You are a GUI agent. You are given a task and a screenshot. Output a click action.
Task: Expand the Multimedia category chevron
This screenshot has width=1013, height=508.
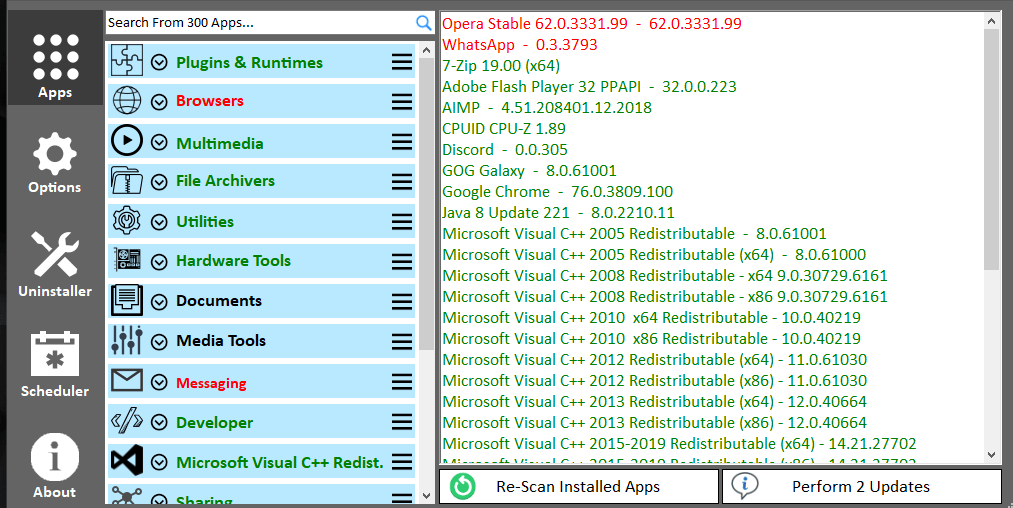[159, 143]
